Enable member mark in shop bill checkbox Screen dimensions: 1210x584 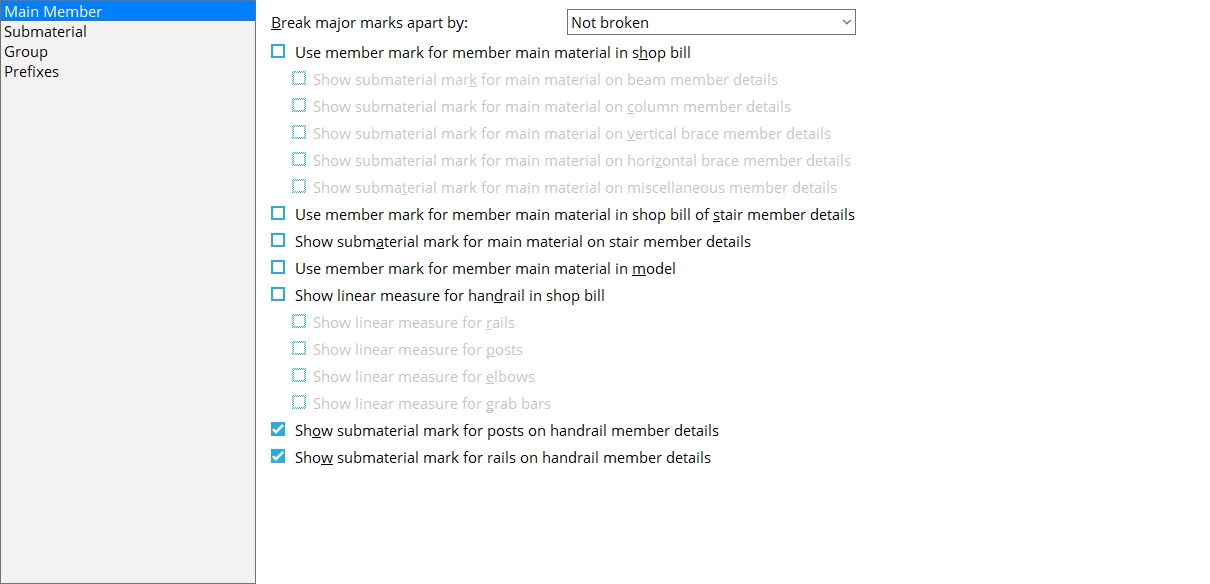point(278,52)
